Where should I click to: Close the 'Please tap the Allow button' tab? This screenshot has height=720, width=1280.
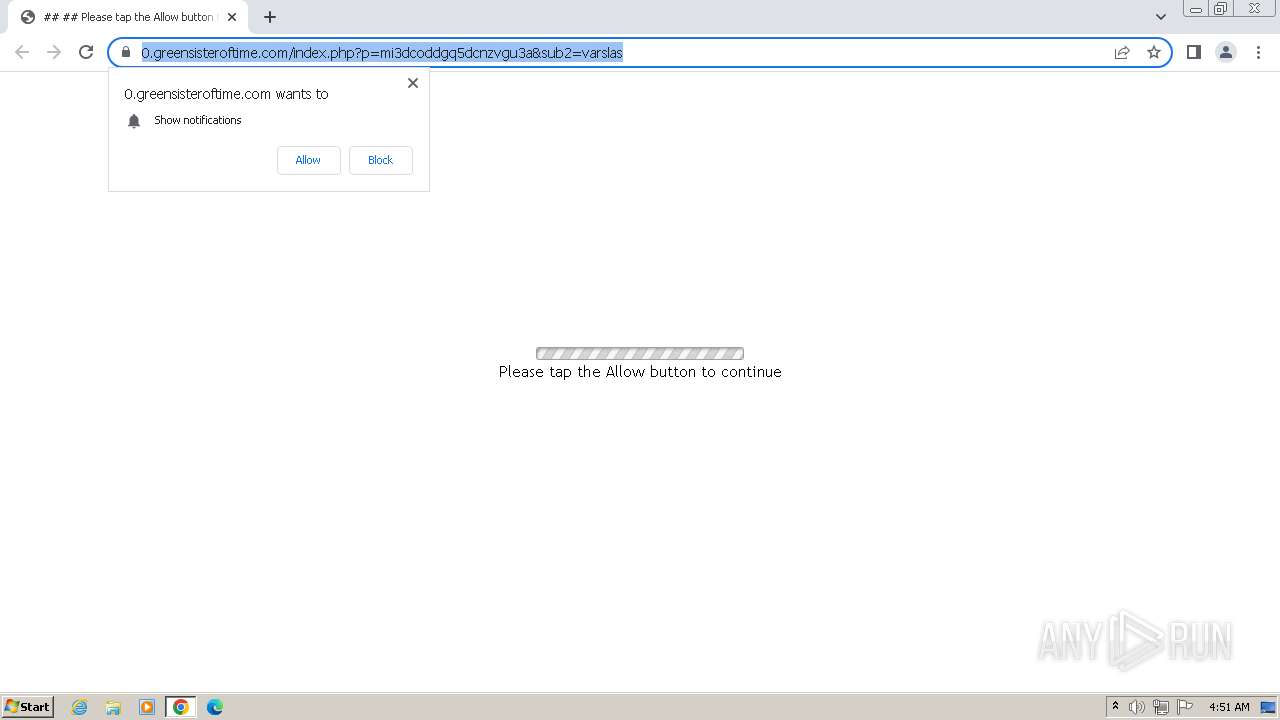[232, 17]
